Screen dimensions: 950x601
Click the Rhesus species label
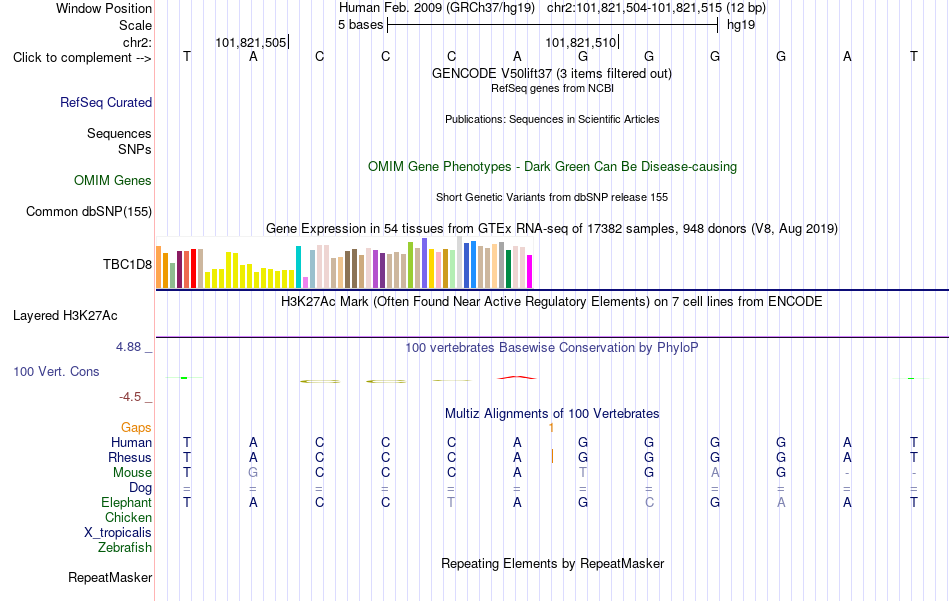coord(130,457)
